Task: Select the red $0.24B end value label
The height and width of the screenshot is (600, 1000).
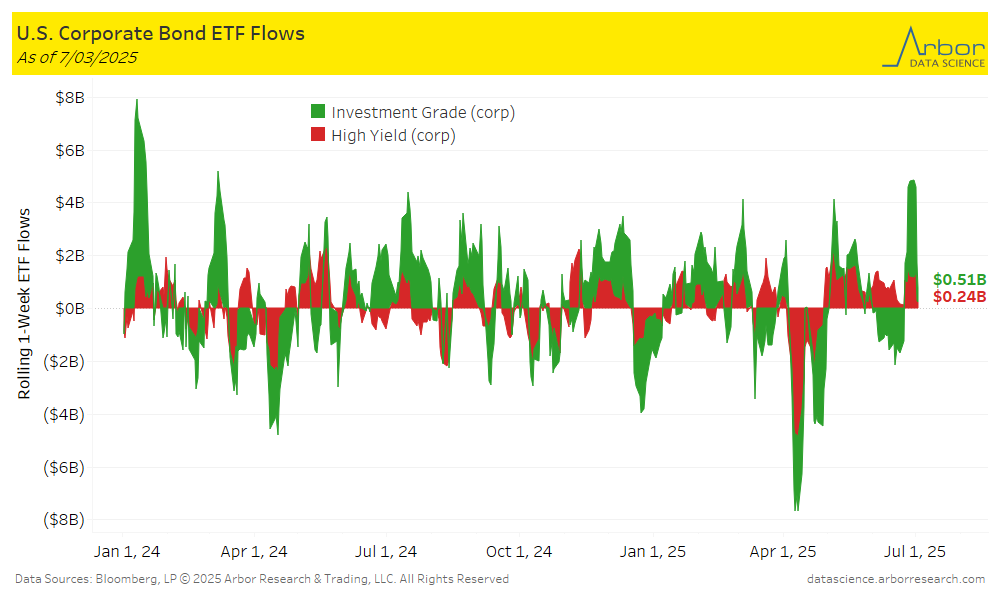Action: (x=959, y=296)
